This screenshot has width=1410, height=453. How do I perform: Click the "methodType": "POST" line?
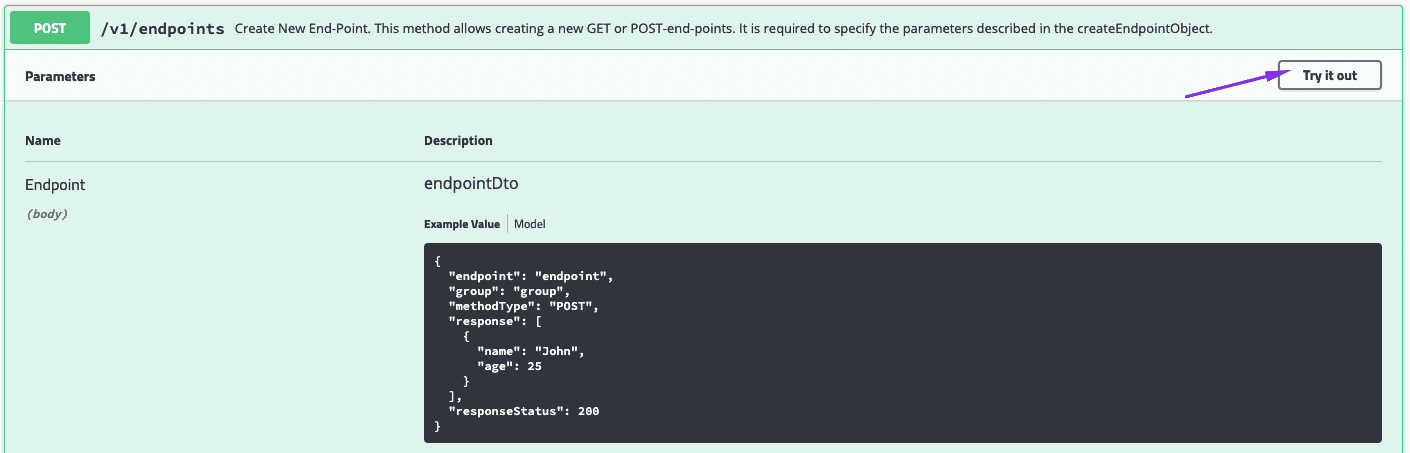click(523, 306)
